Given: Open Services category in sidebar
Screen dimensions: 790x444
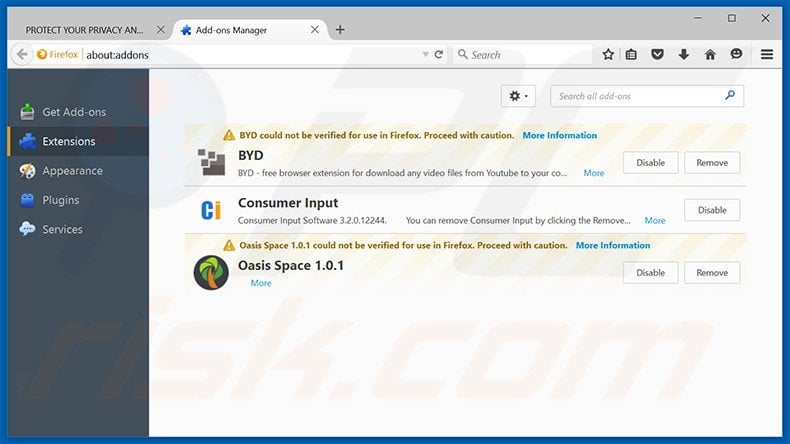Looking at the screenshot, I should point(78,229).
